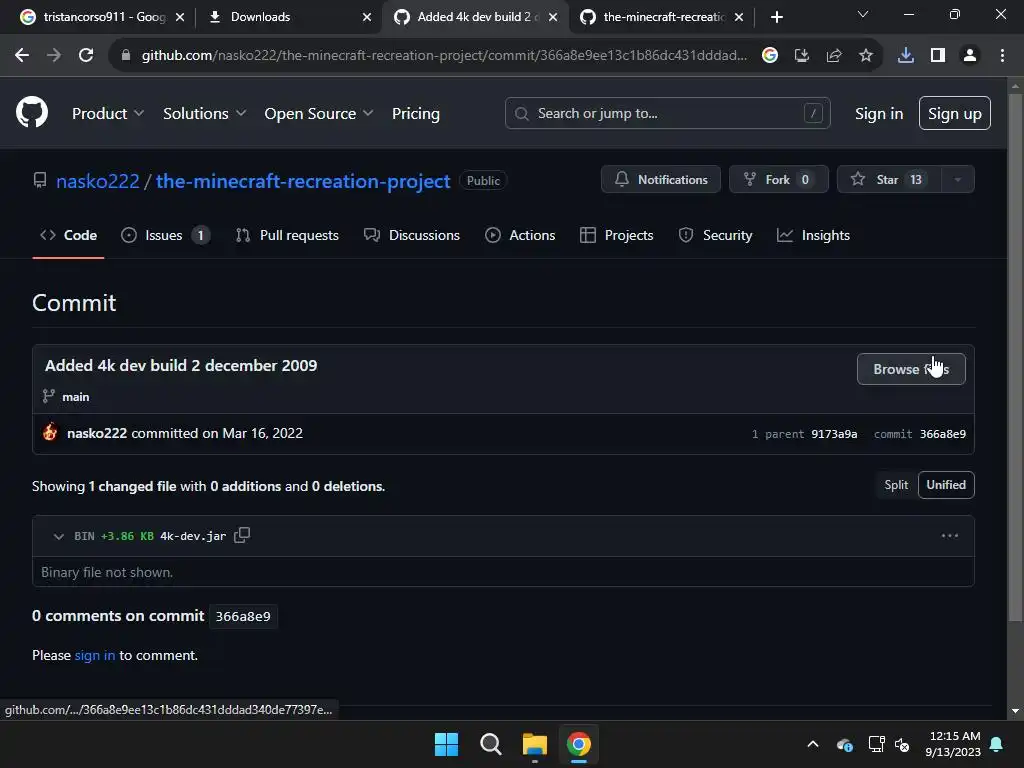The width and height of the screenshot is (1024, 768).
Task: Click the network display tray icon
Action: 876,744
